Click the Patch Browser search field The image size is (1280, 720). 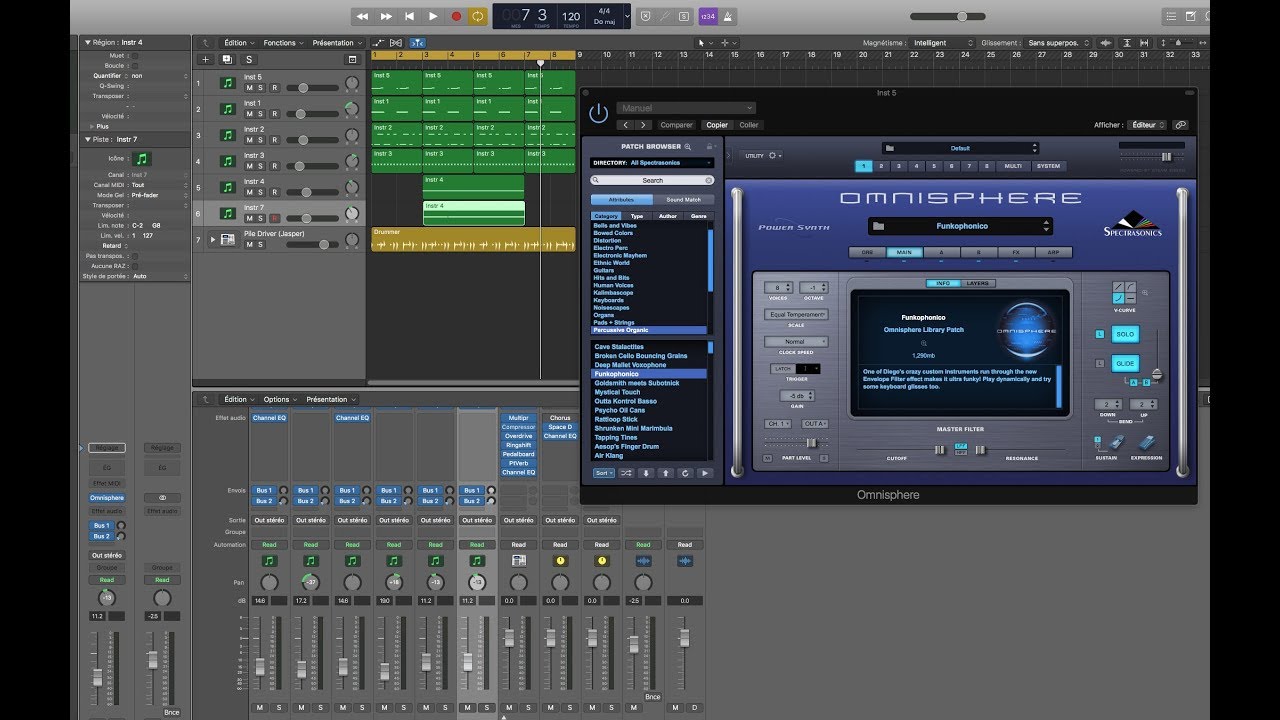652,180
